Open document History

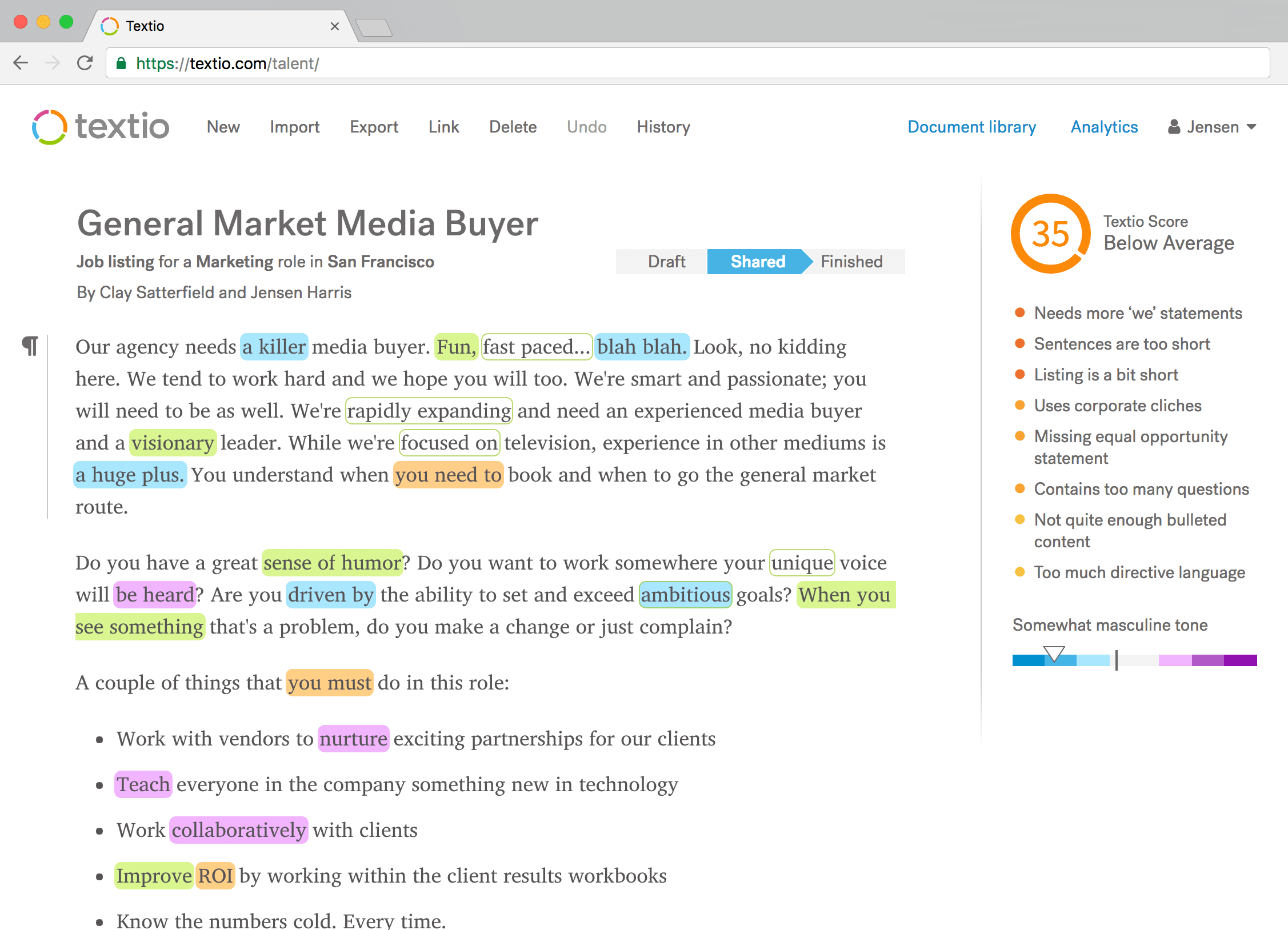(663, 127)
